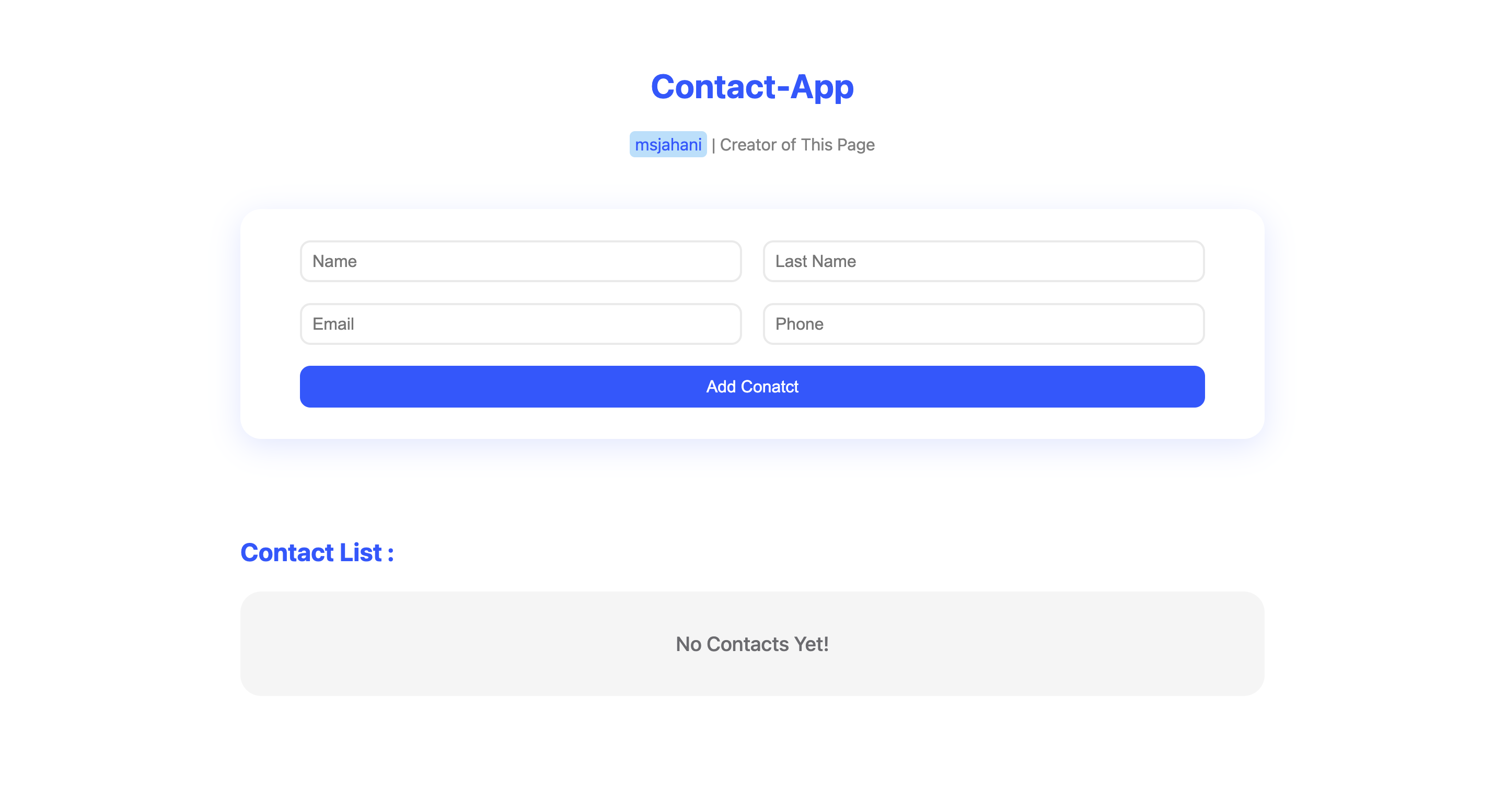Click the Creator of This Page text
Screen dimensions: 1505x812
[x=797, y=144]
